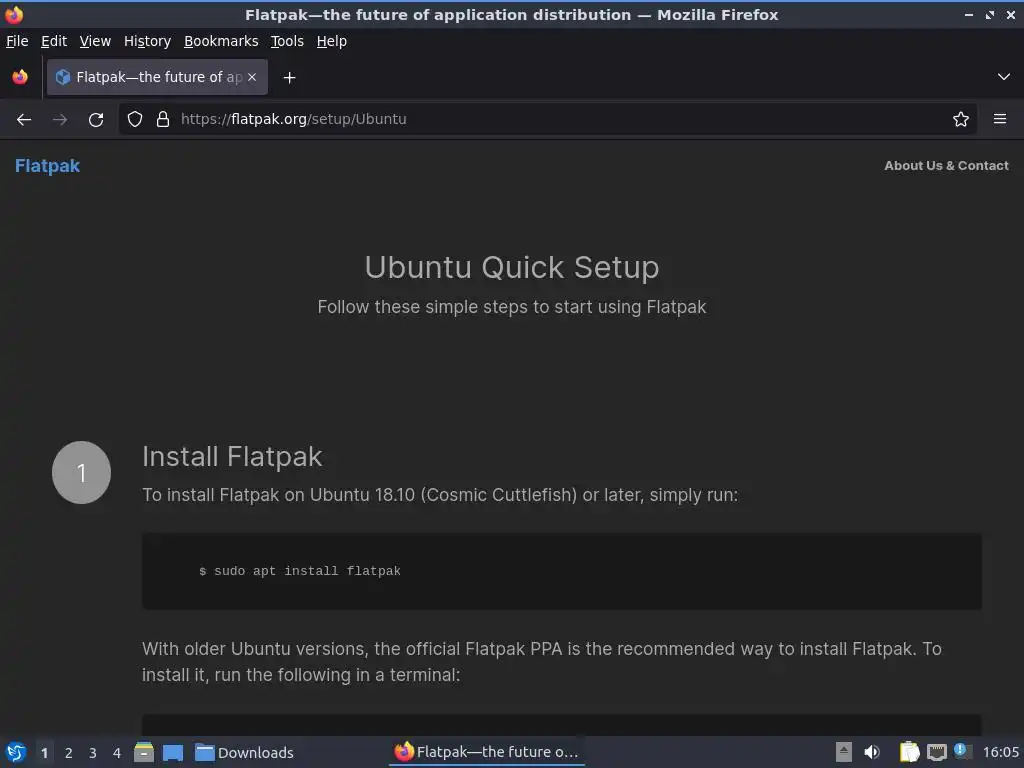1024x768 pixels.
Task: Click the 16:05 clock
Action: tap(1000, 752)
